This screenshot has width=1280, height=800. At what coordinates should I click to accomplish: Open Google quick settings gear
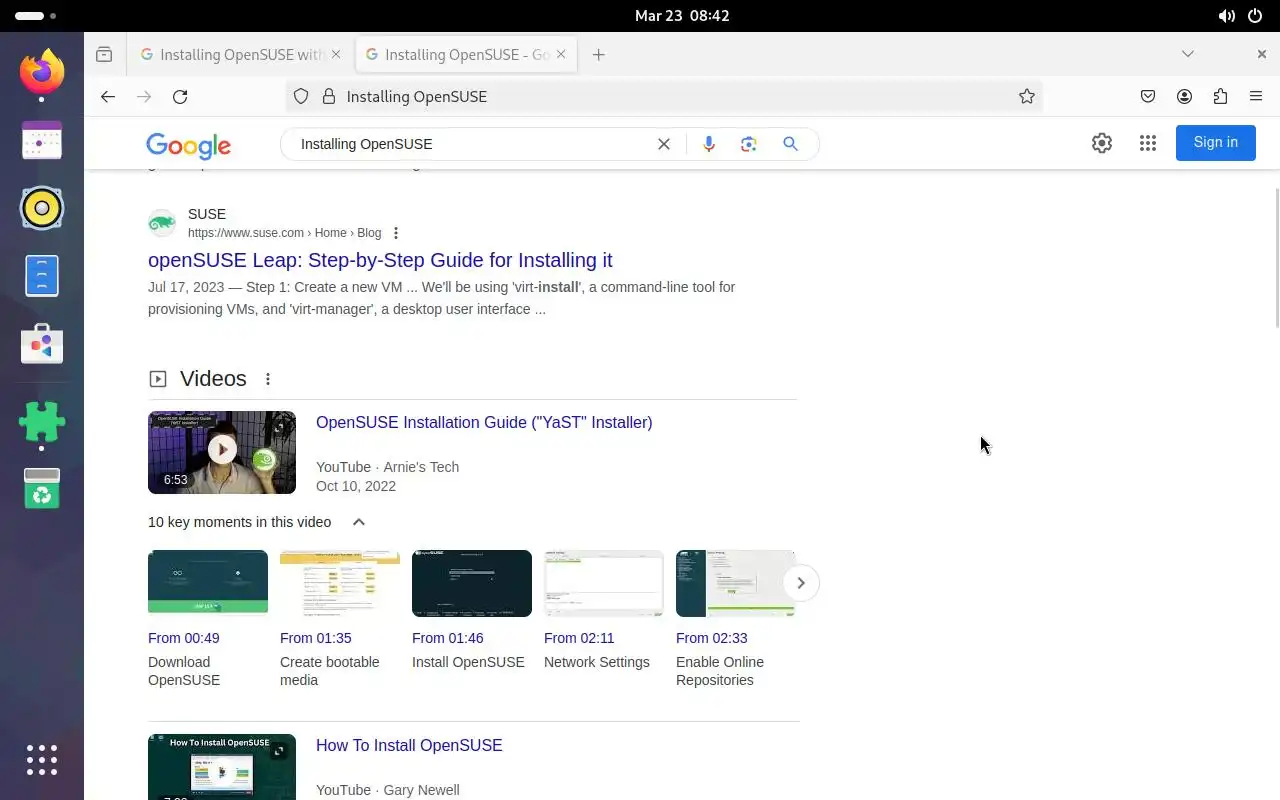[1102, 143]
